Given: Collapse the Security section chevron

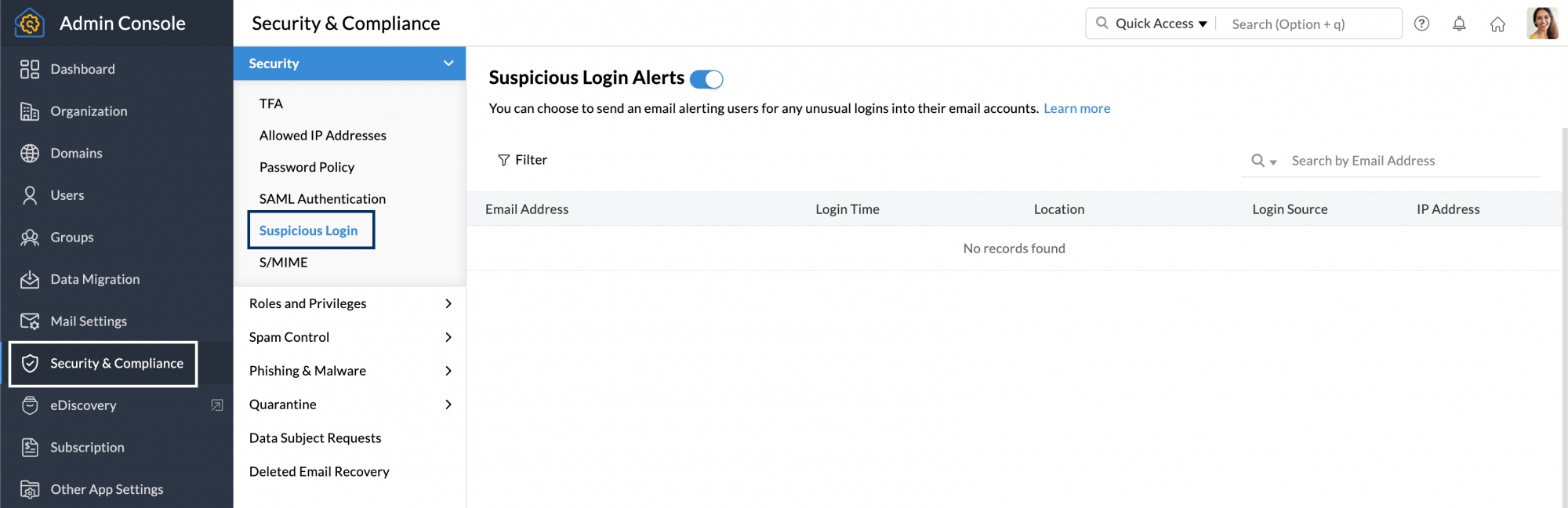Looking at the screenshot, I should click(x=448, y=63).
